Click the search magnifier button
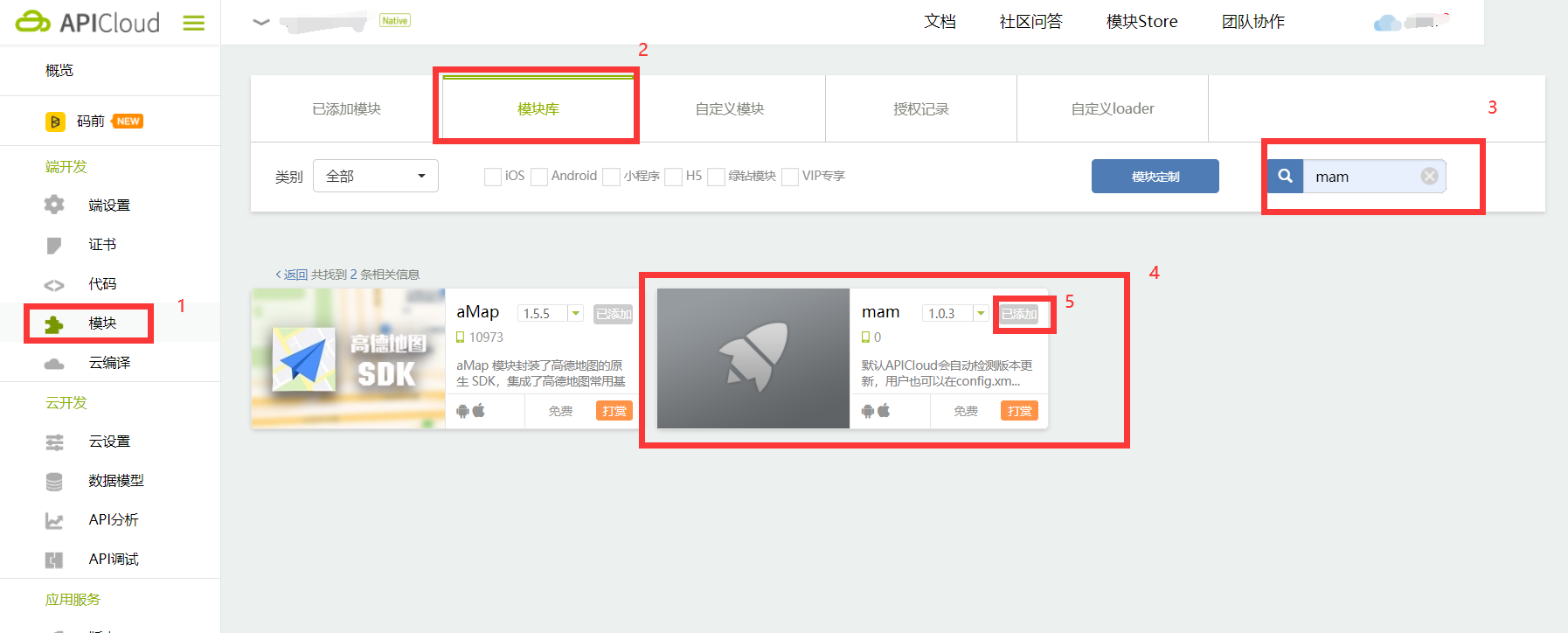 click(x=1286, y=176)
